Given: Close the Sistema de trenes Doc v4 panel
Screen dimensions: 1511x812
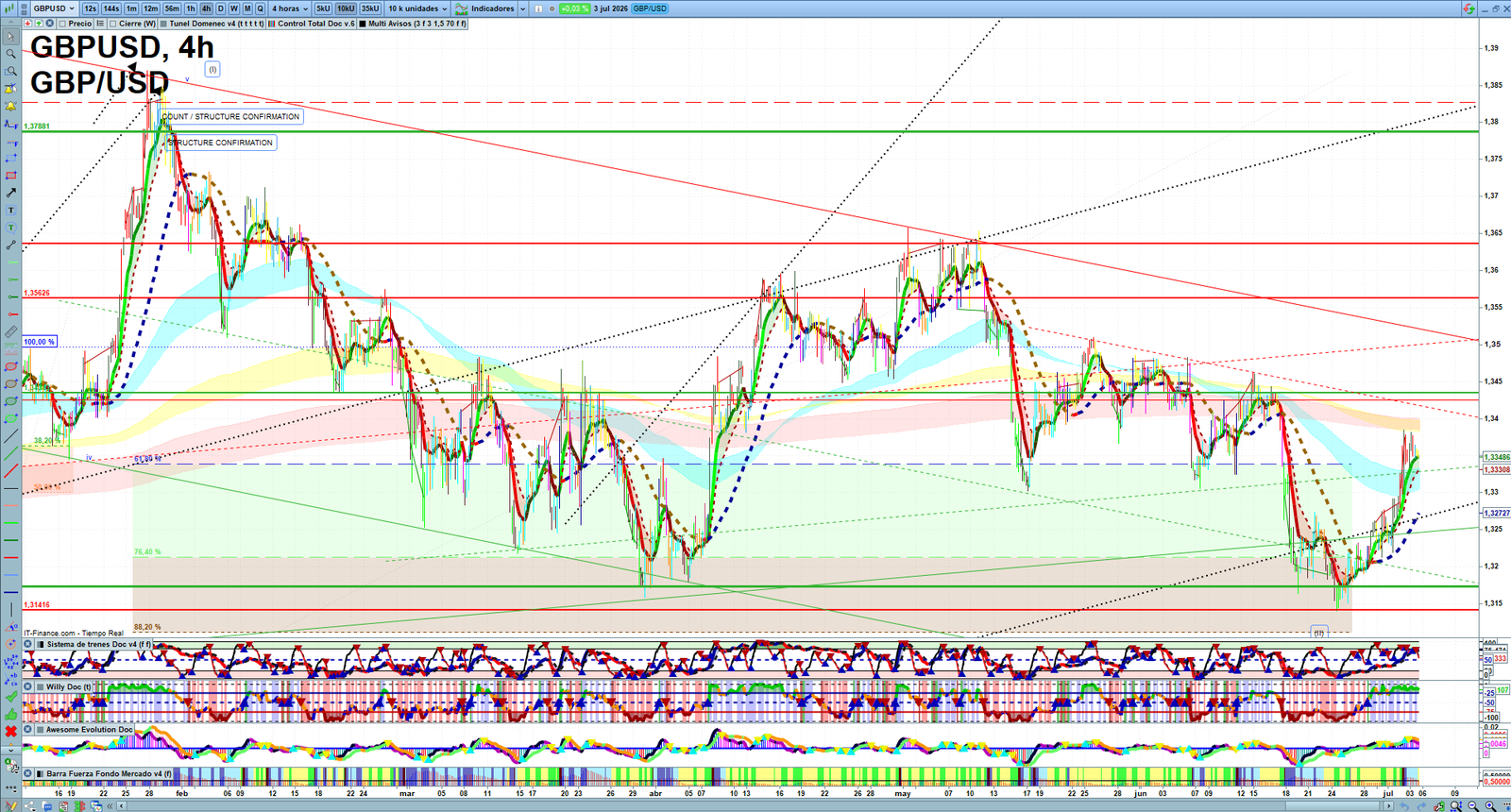Looking at the screenshot, I should (27, 644).
